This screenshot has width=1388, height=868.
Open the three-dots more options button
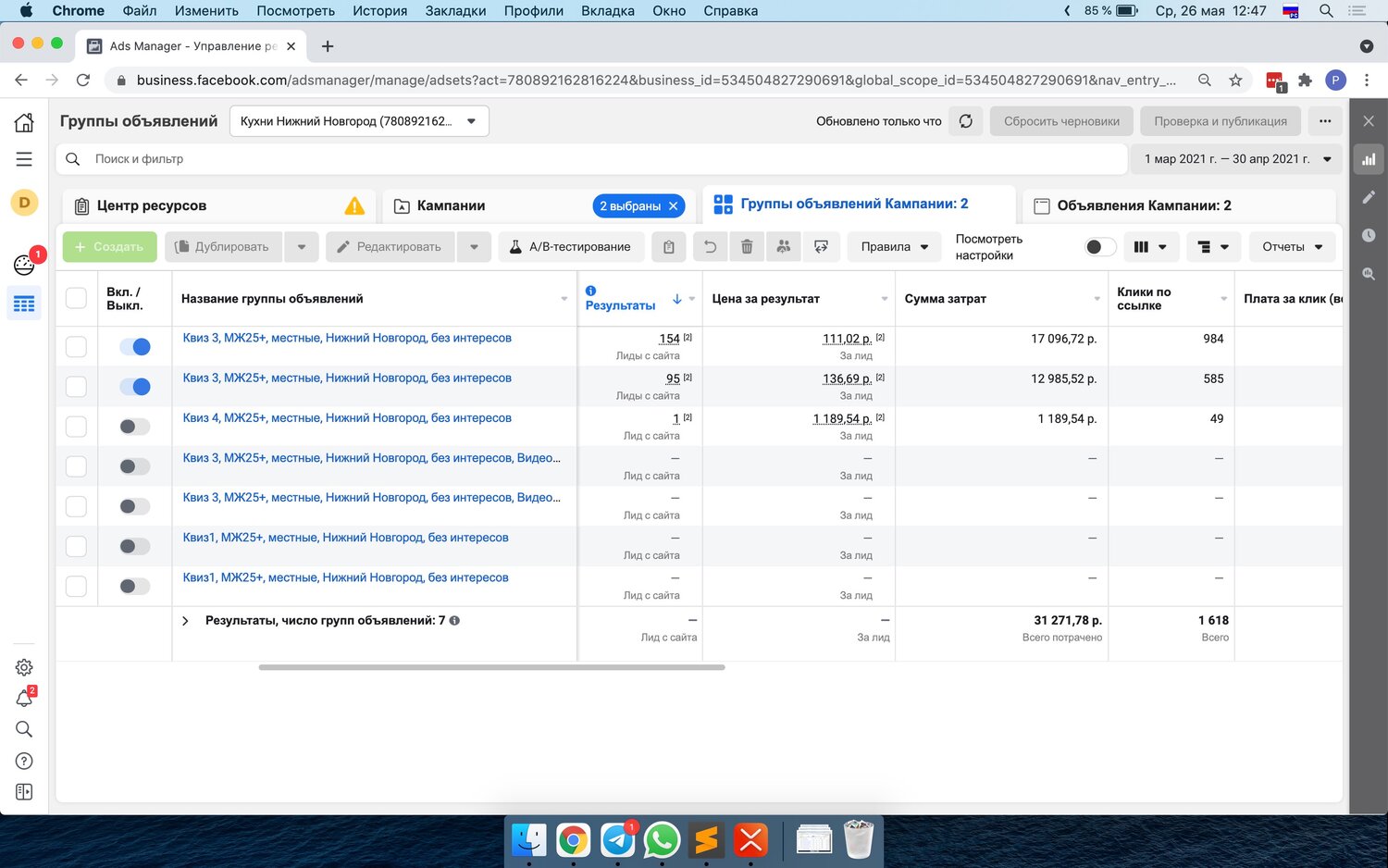pyautogui.click(x=1325, y=121)
